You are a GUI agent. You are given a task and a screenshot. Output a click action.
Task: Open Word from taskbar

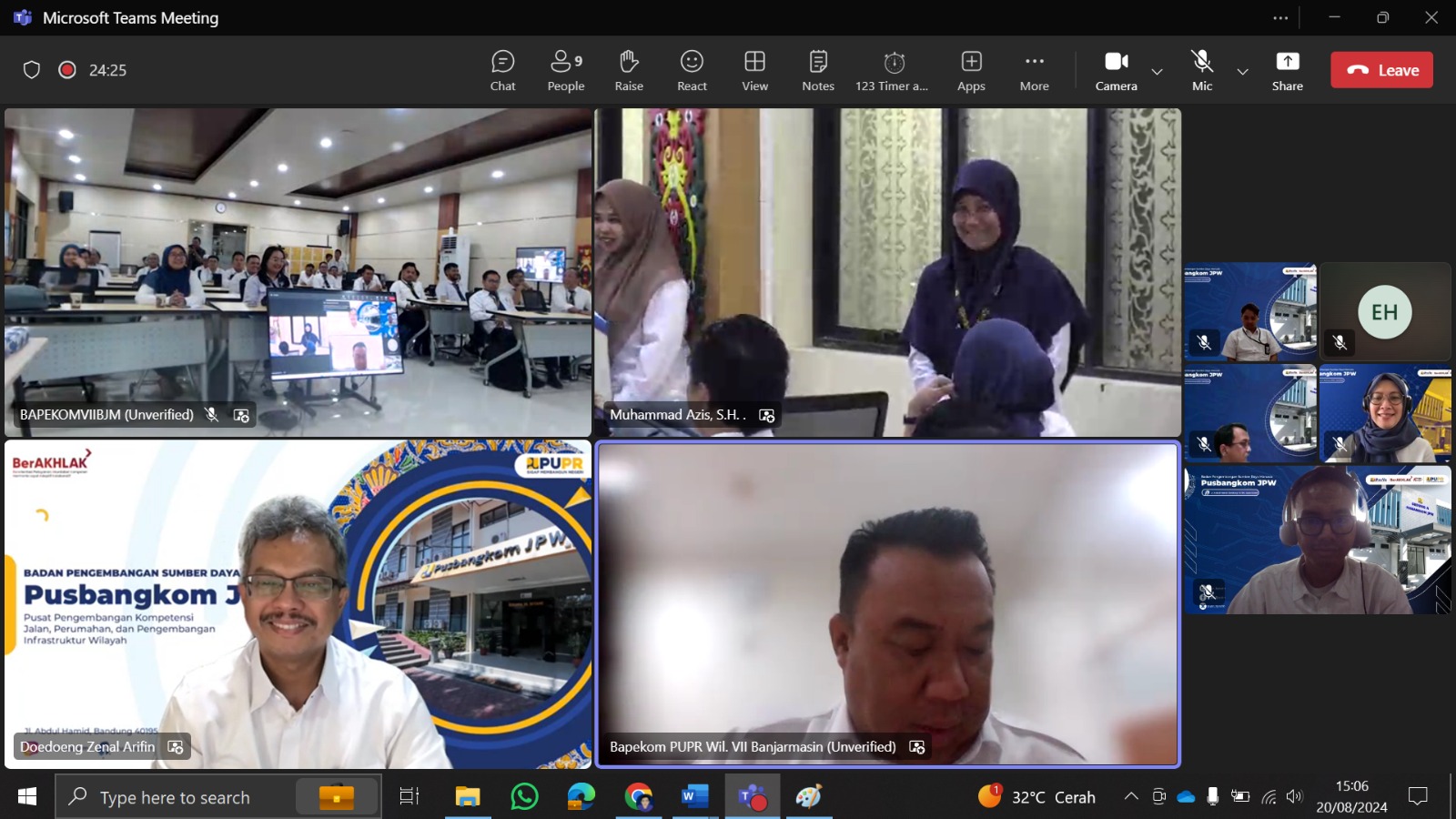[695, 796]
